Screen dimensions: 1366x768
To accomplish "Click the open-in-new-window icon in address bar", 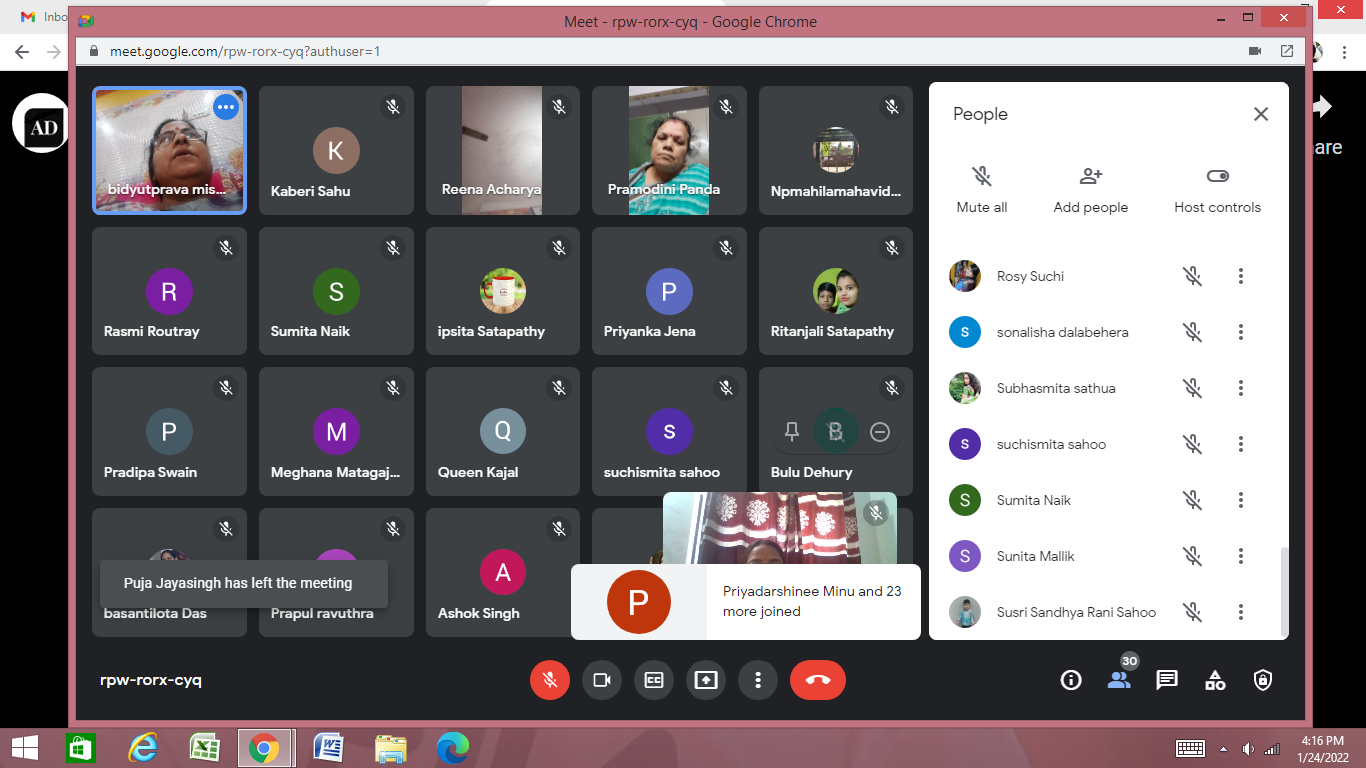I will [1287, 51].
